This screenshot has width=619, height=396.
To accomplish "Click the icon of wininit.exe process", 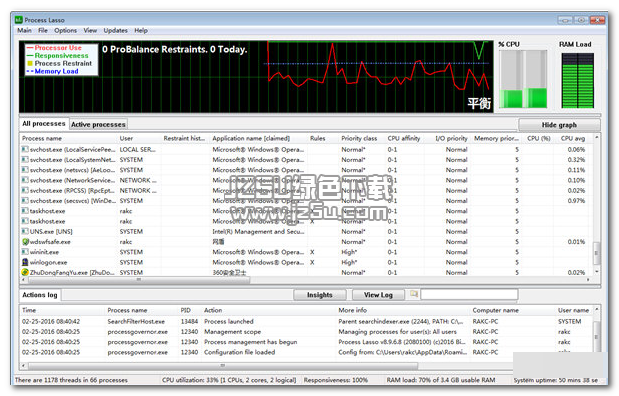I will tap(25, 252).
